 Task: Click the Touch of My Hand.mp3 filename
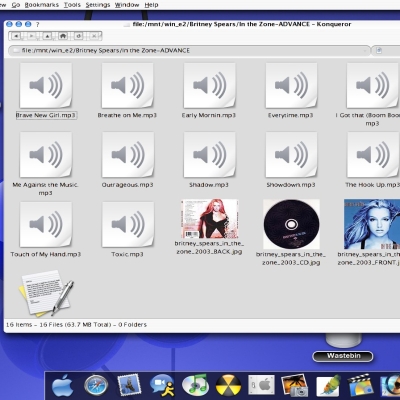pos(46,254)
